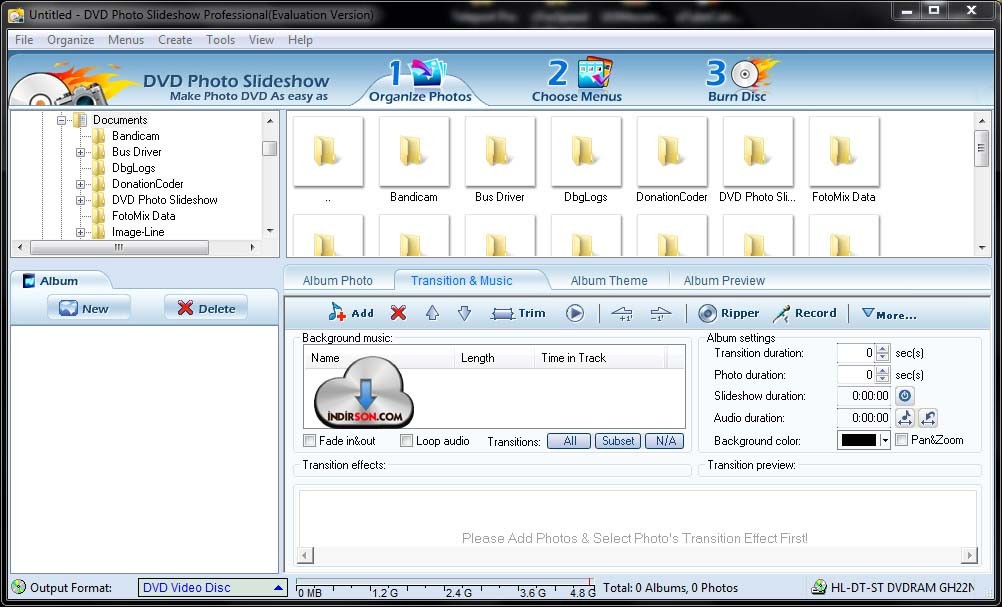This screenshot has width=1002, height=607.
Task: Move music track up with arrow
Action: 433,312
